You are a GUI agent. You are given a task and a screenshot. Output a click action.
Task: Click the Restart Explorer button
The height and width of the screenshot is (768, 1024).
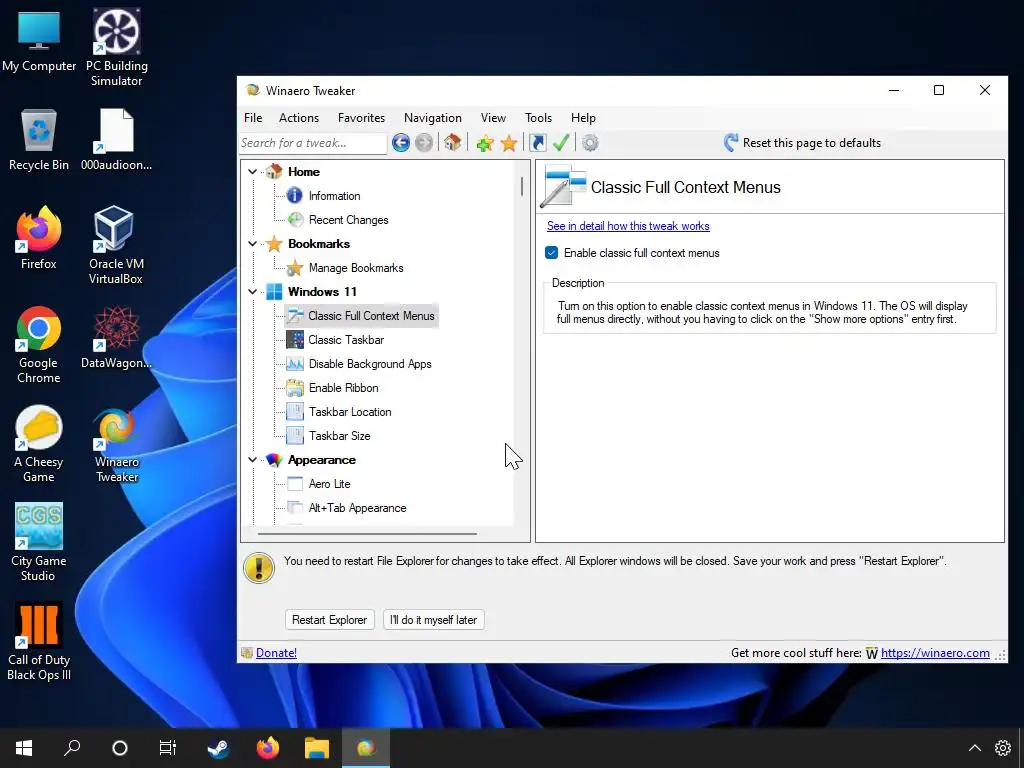tap(330, 620)
